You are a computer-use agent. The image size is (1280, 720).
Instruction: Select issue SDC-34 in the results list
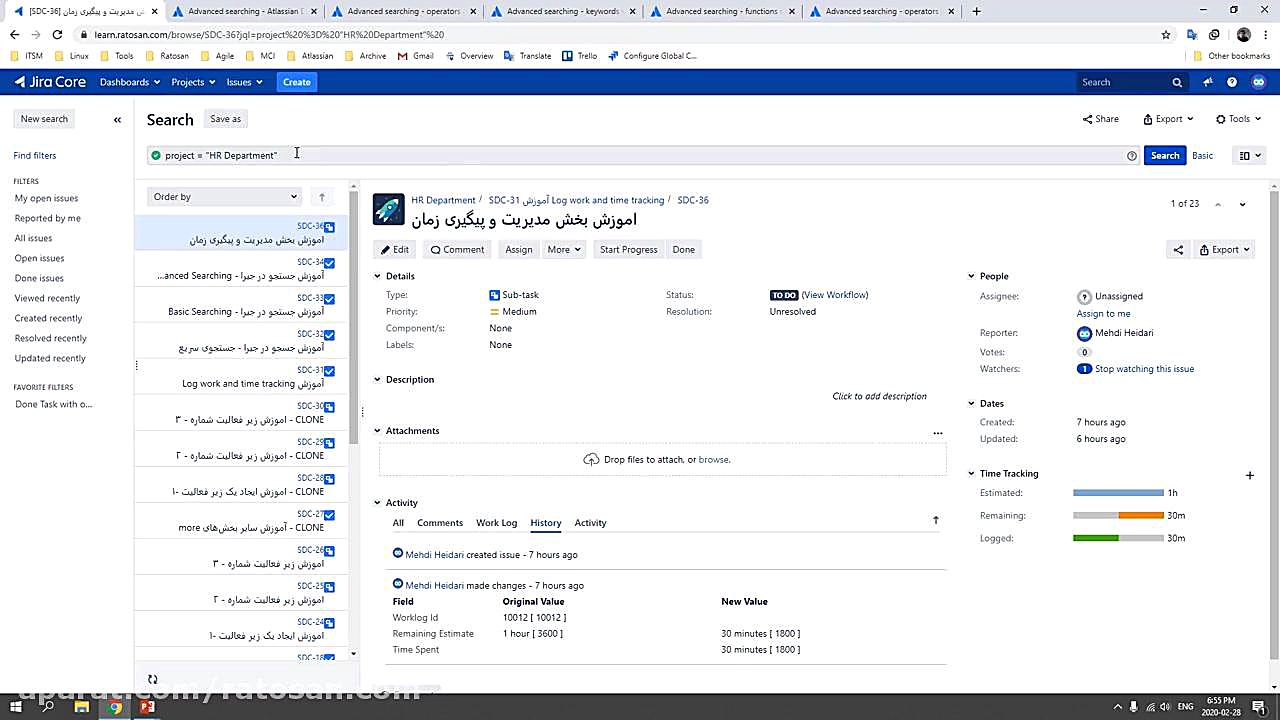(241, 269)
